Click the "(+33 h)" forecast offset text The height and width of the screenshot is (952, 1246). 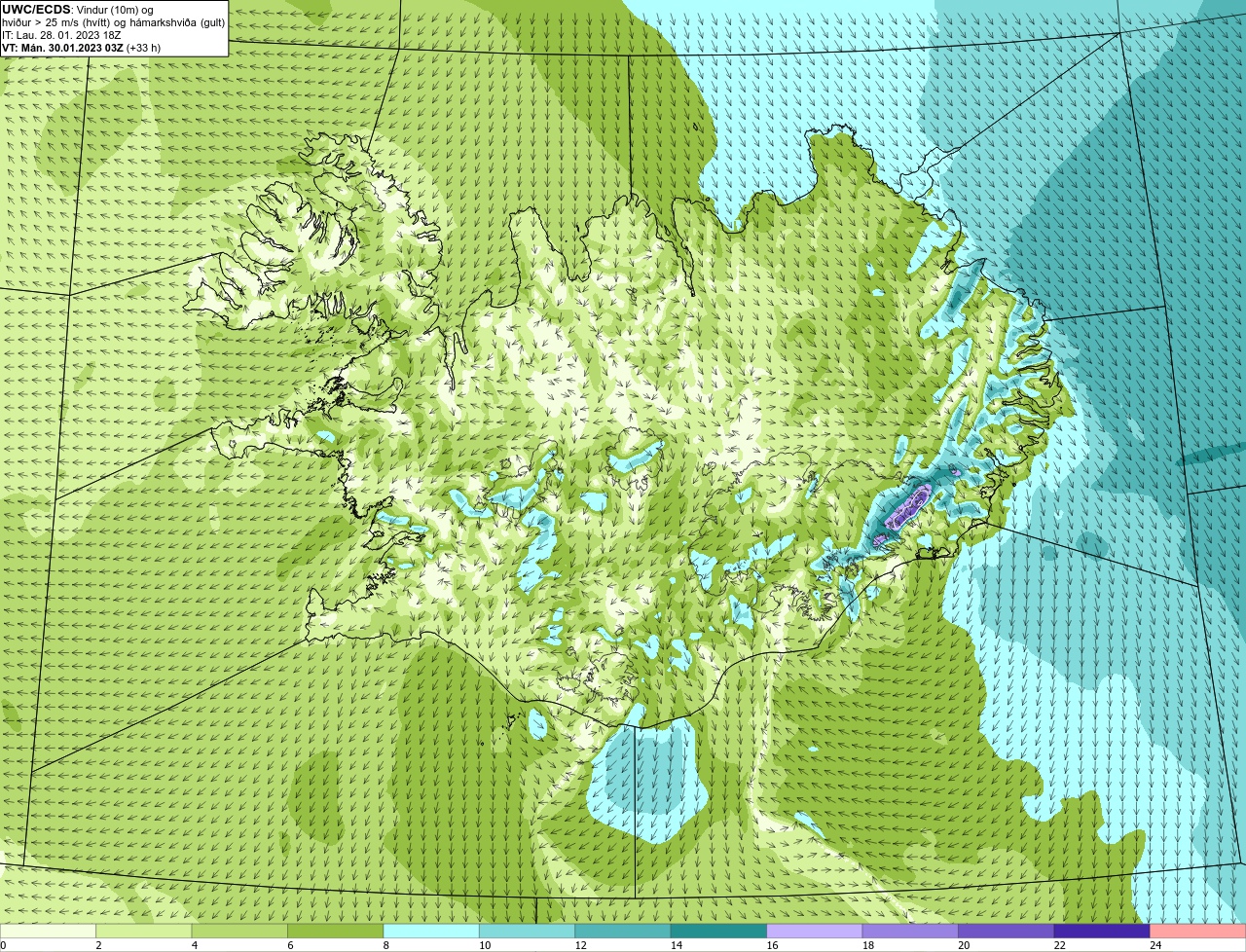(144, 48)
